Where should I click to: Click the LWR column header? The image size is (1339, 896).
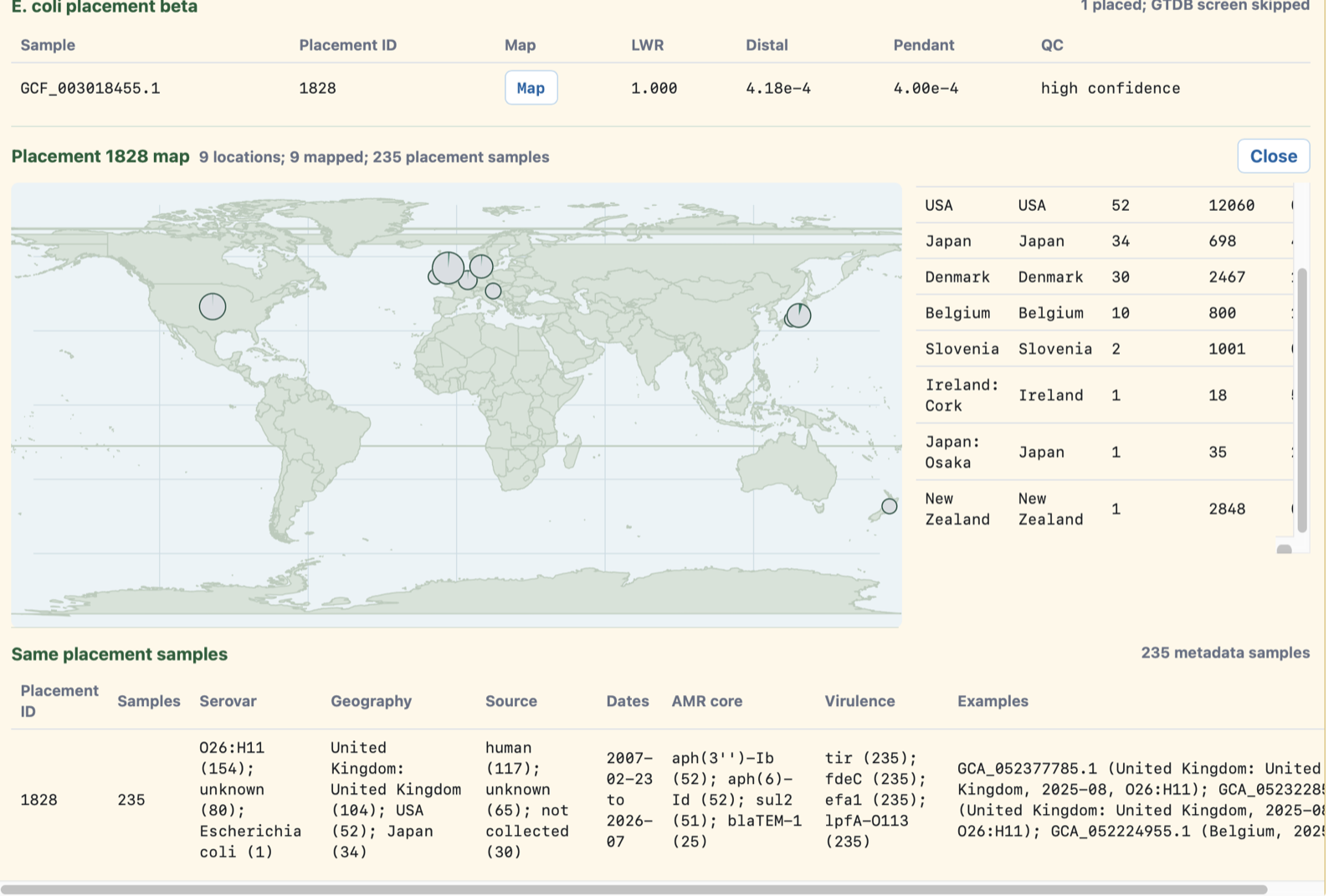point(647,45)
